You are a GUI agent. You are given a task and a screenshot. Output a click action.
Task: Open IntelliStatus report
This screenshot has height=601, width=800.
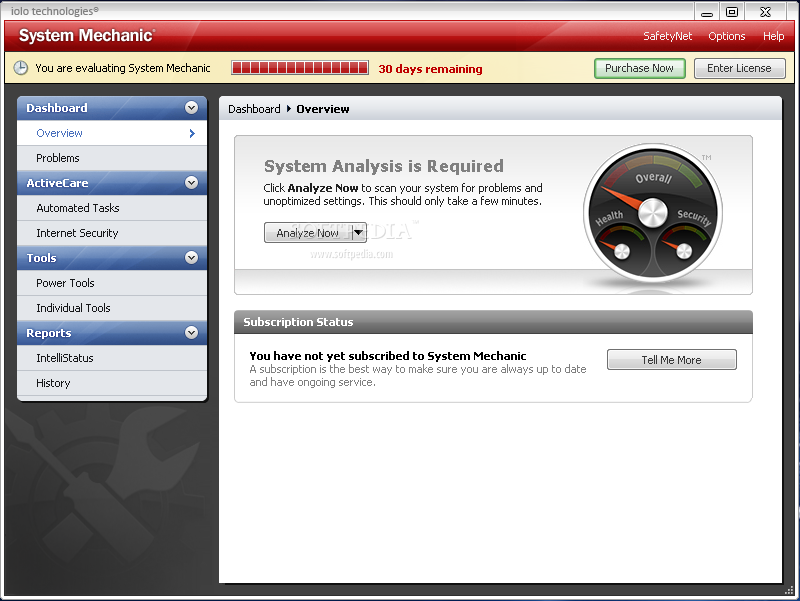coord(112,358)
